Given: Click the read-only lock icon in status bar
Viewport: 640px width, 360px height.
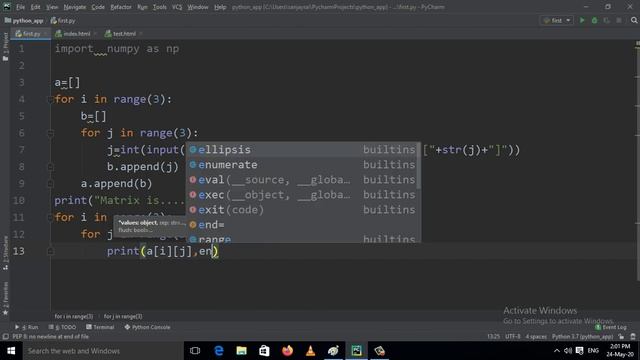Looking at the screenshot, I should (621, 337).
